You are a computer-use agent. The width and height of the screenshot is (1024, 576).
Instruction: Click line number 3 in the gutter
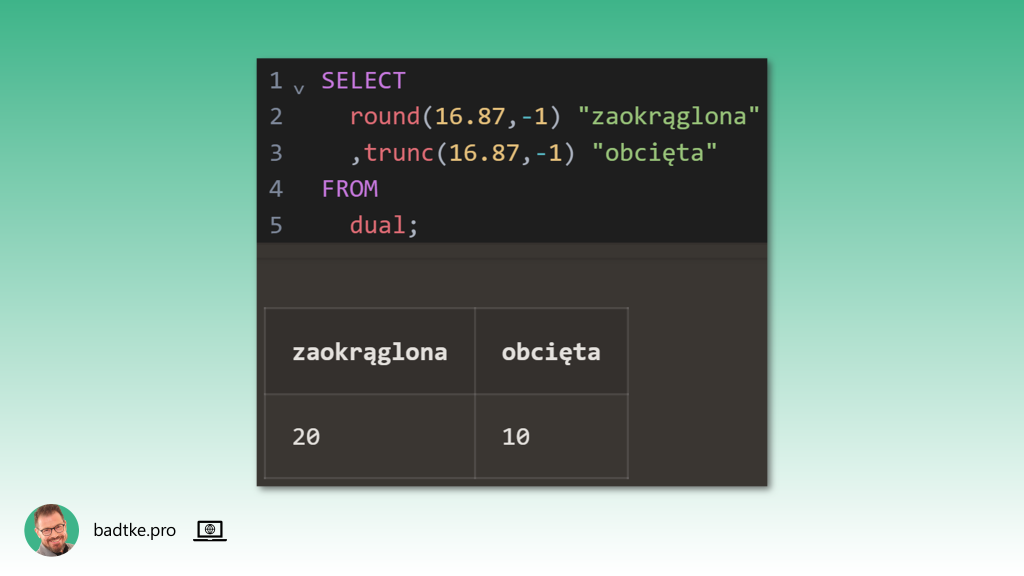coord(276,153)
